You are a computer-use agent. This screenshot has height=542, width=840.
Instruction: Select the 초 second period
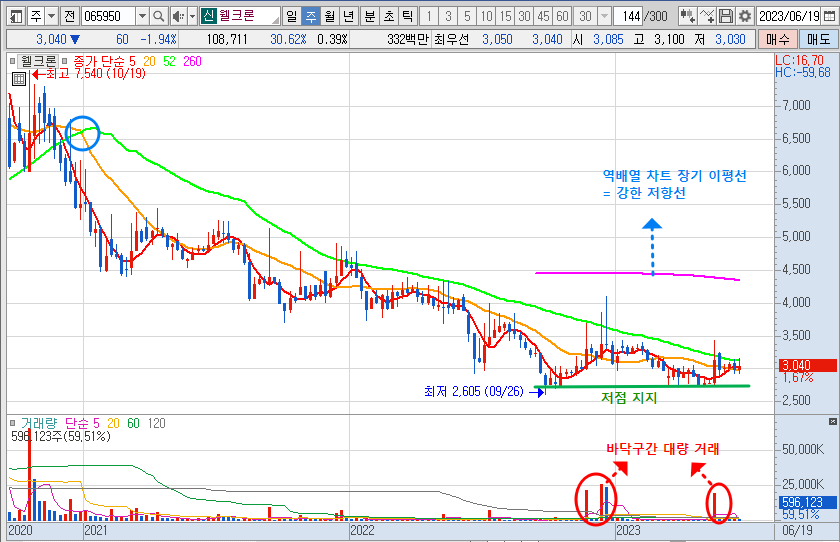coord(389,16)
